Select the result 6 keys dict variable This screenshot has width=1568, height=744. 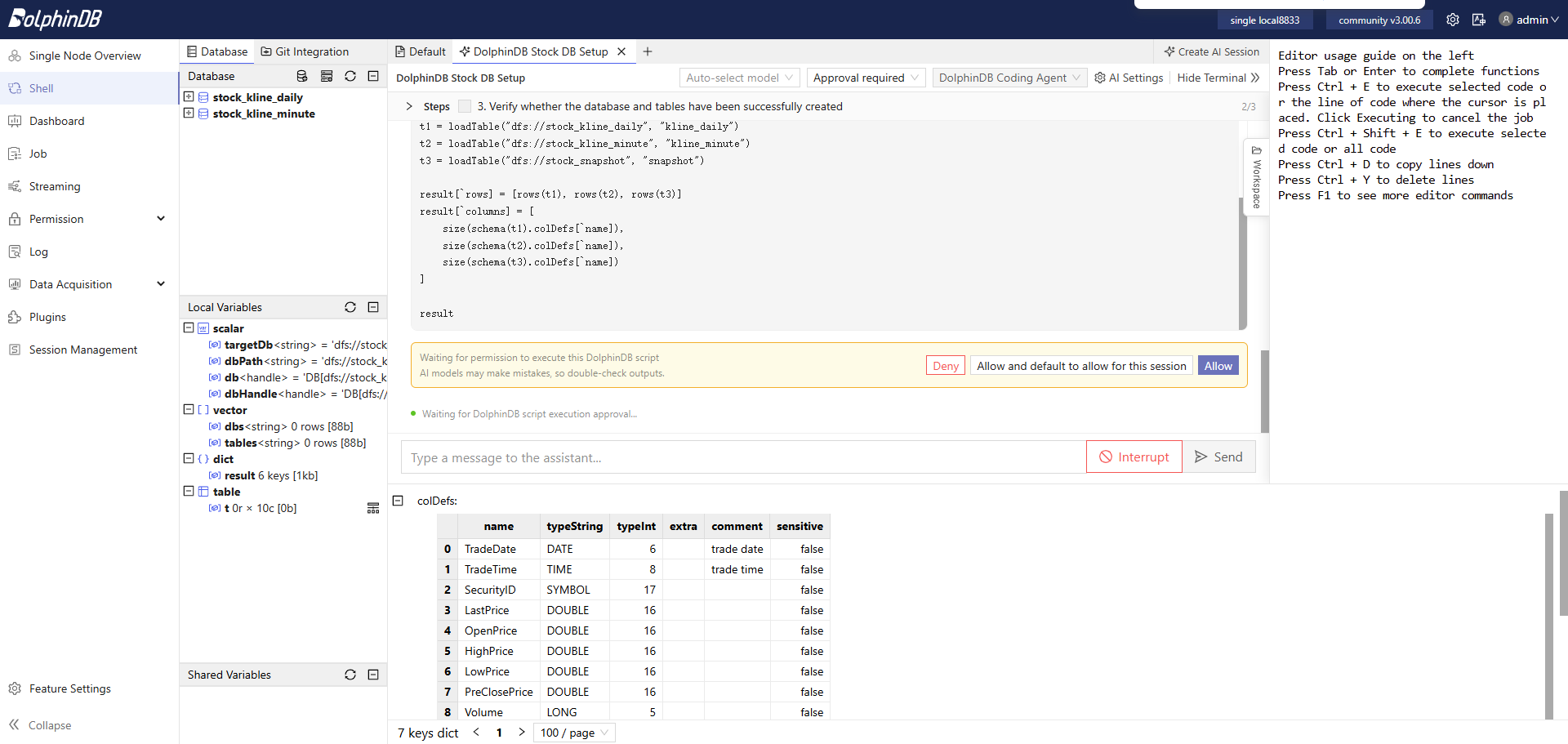click(263, 475)
